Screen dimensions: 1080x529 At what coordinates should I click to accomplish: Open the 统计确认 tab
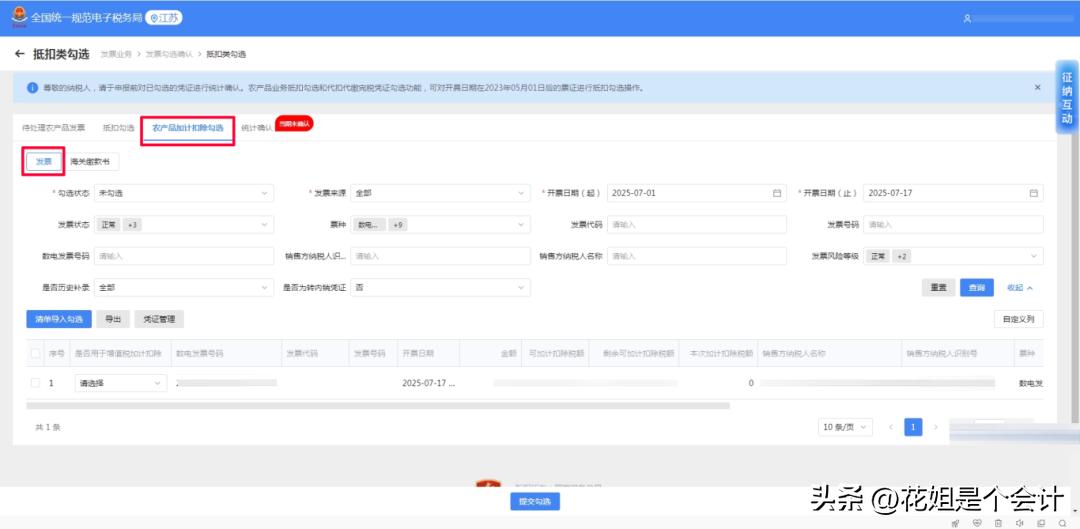pos(257,128)
